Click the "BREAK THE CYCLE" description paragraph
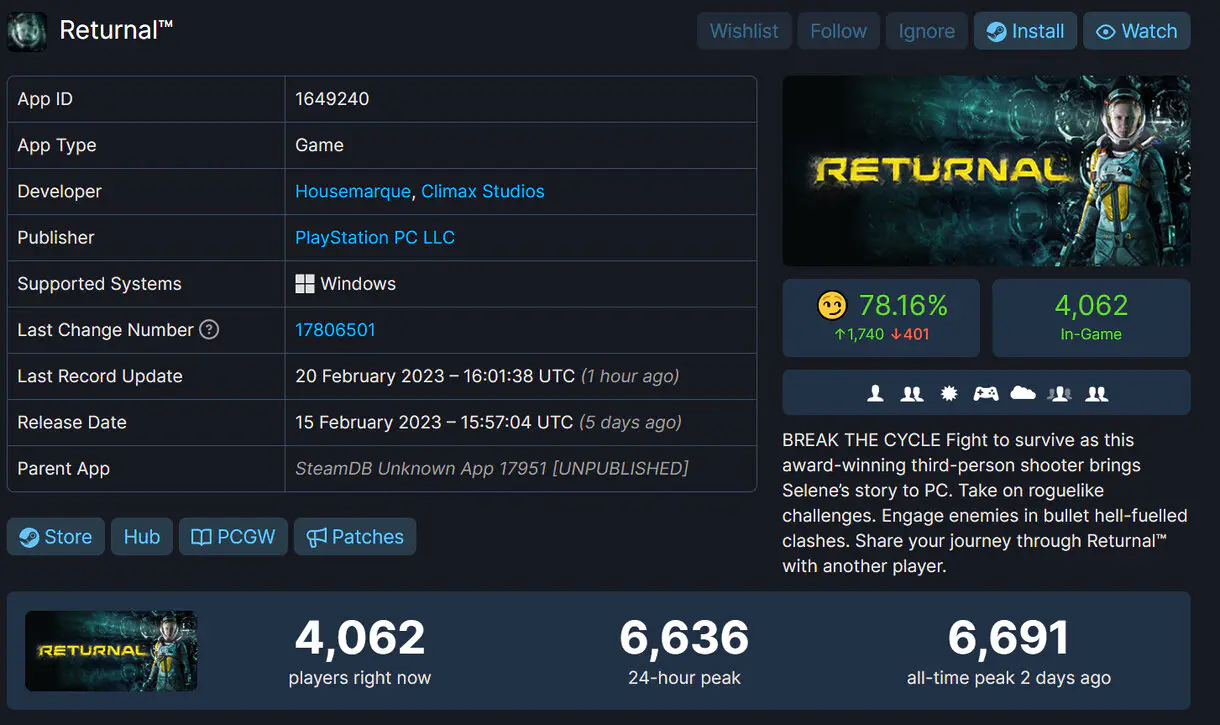Image resolution: width=1220 pixels, height=725 pixels. click(985, 503)
